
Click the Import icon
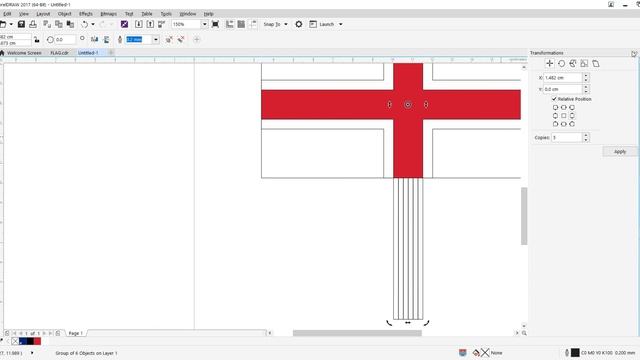(139, 24)
